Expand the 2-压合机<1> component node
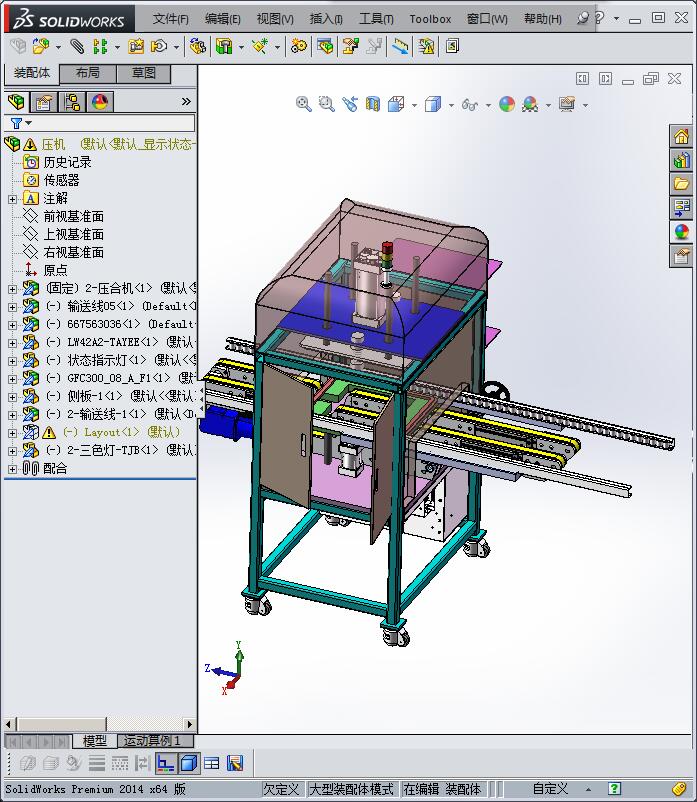 (x=12, y=289)
